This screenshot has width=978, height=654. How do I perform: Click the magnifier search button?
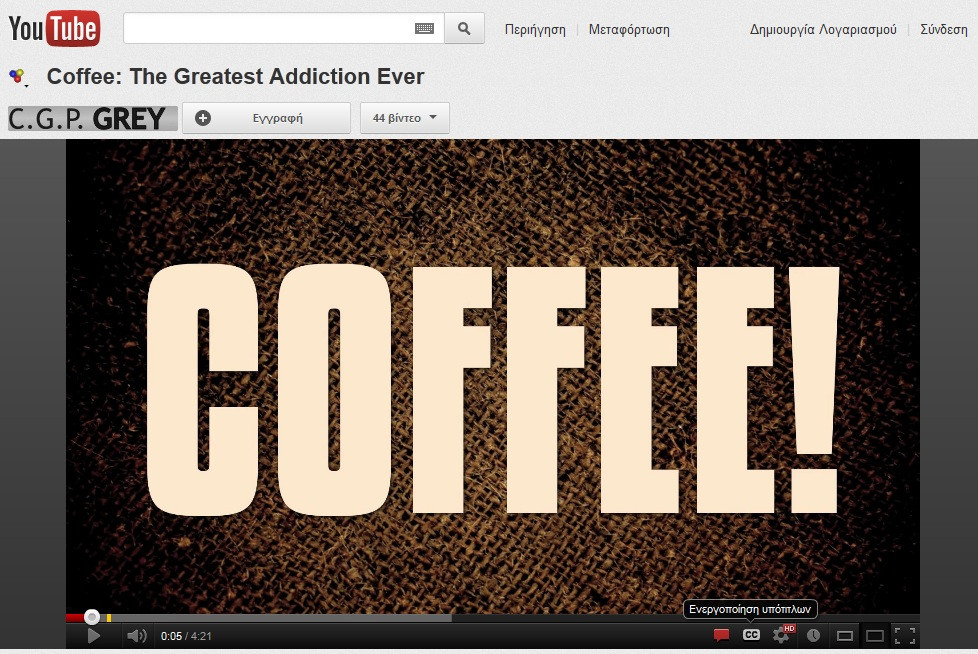pos(464,29)
